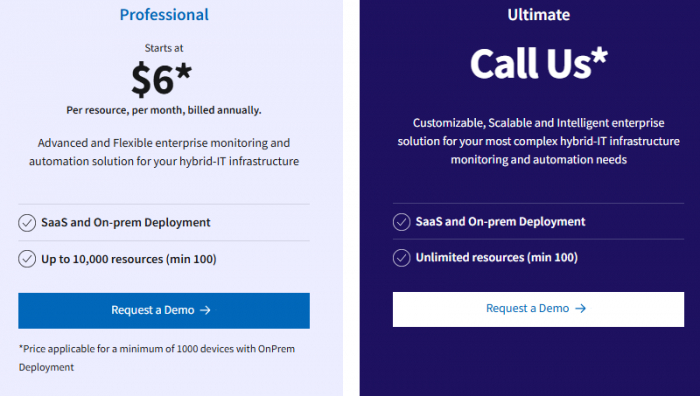Click the $6* starting price
The width and height of the screenshot is (700, 396).
(161, 79)
